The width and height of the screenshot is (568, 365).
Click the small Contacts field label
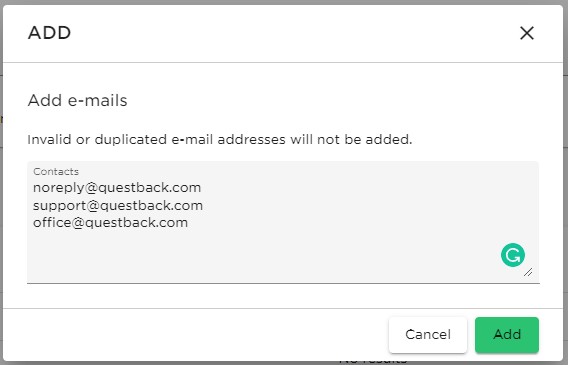[56, 171]
